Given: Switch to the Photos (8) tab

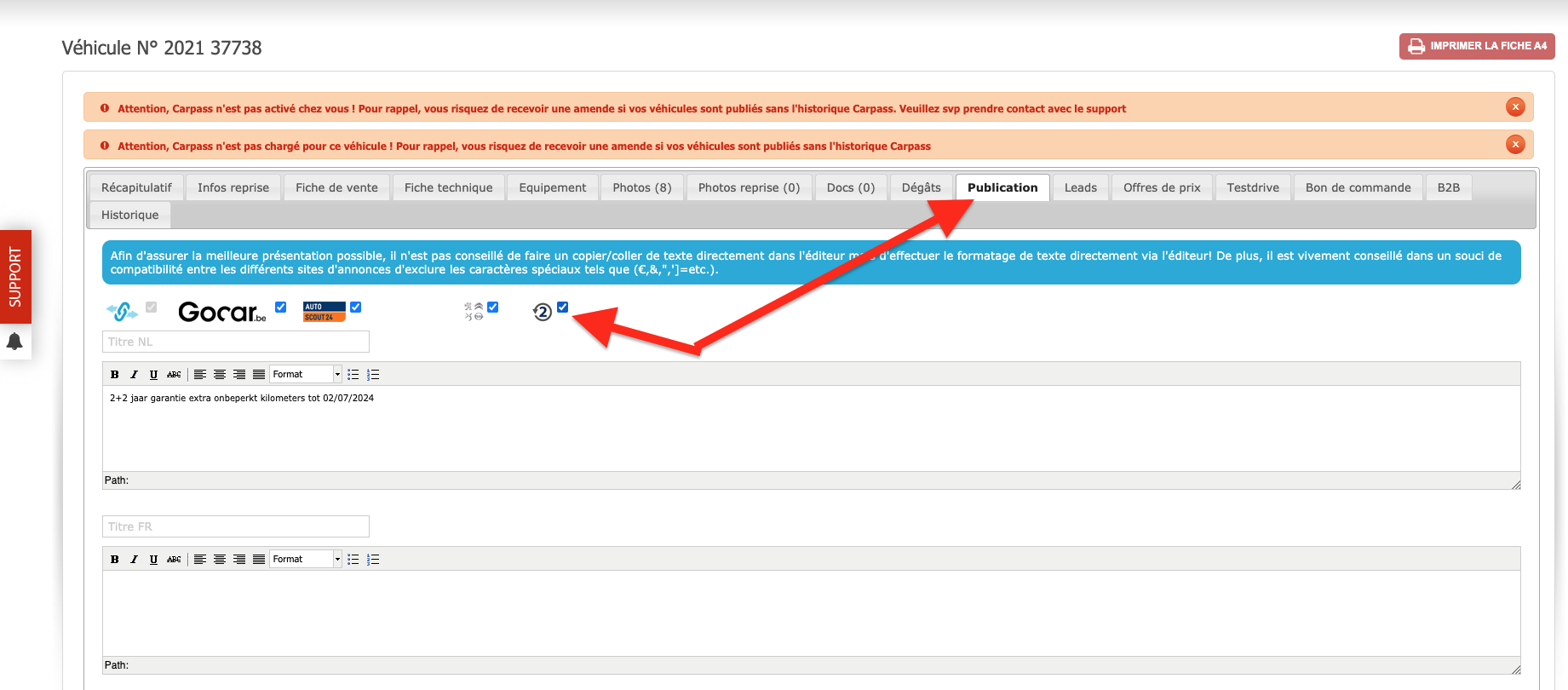Looking at the screenshot, I should [x=642, y=187].
